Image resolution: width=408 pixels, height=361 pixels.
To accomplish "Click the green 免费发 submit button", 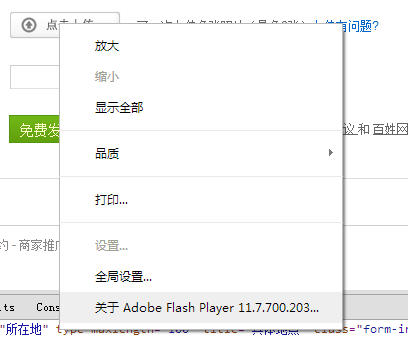I will coord(34,129).
